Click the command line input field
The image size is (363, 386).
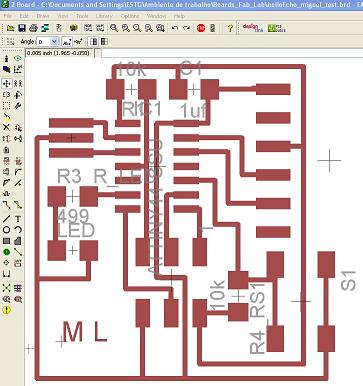[231, 53]
